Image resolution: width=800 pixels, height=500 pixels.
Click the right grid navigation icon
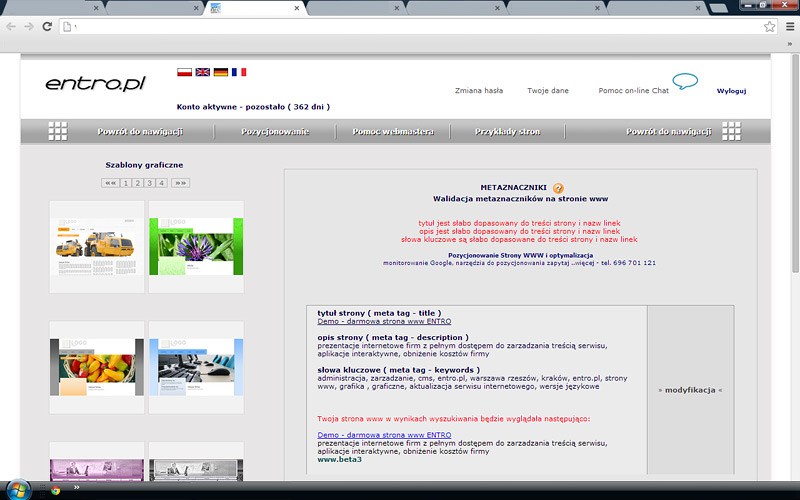pos(732,131)
